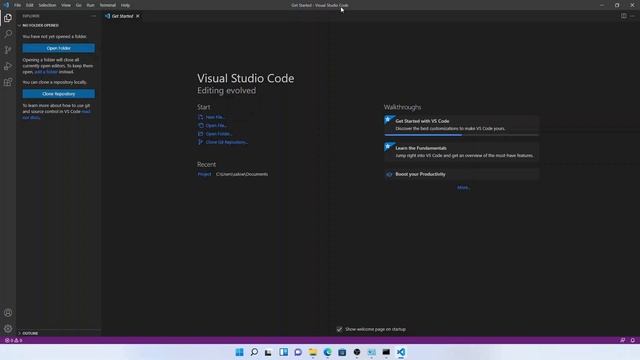
Task: Open the Edit menu
Action: (x=30, y=5)
